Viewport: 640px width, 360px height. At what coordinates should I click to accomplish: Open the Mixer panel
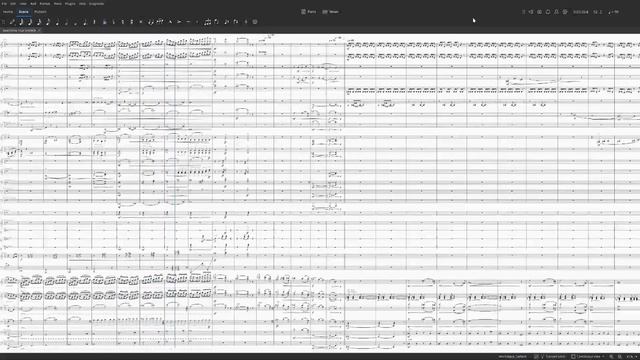tap(331, 12)
